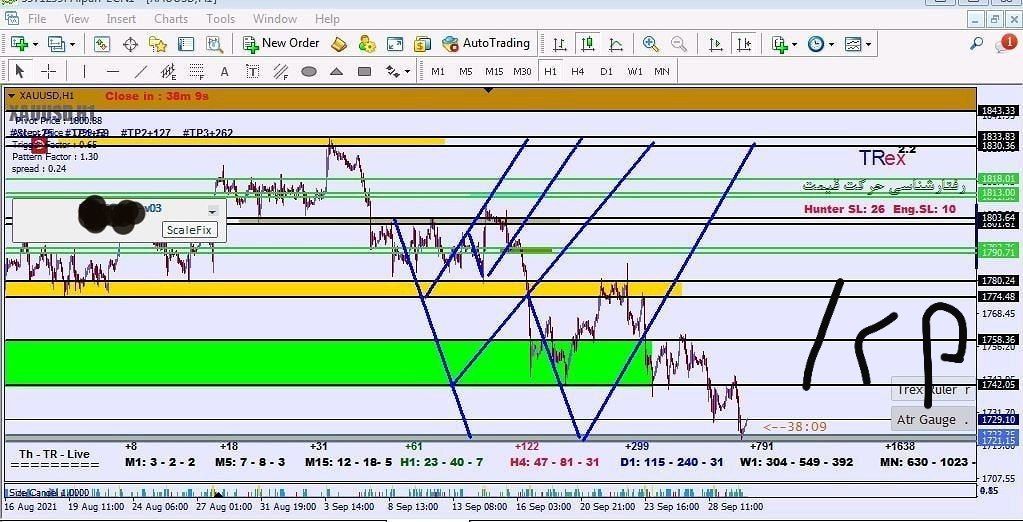Click the Atr Gauge button

pyautogui.click(x=933, y=419)
